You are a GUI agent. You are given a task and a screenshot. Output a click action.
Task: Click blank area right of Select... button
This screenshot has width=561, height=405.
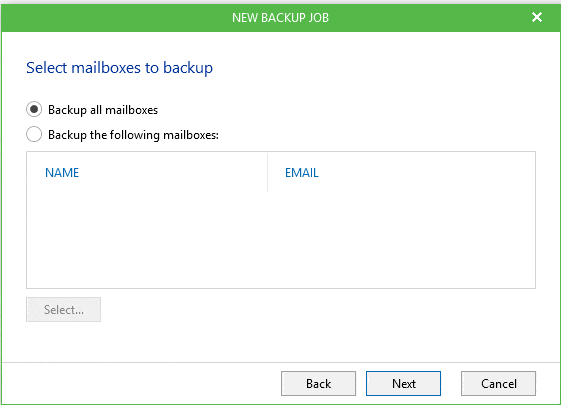click(318, 309)
